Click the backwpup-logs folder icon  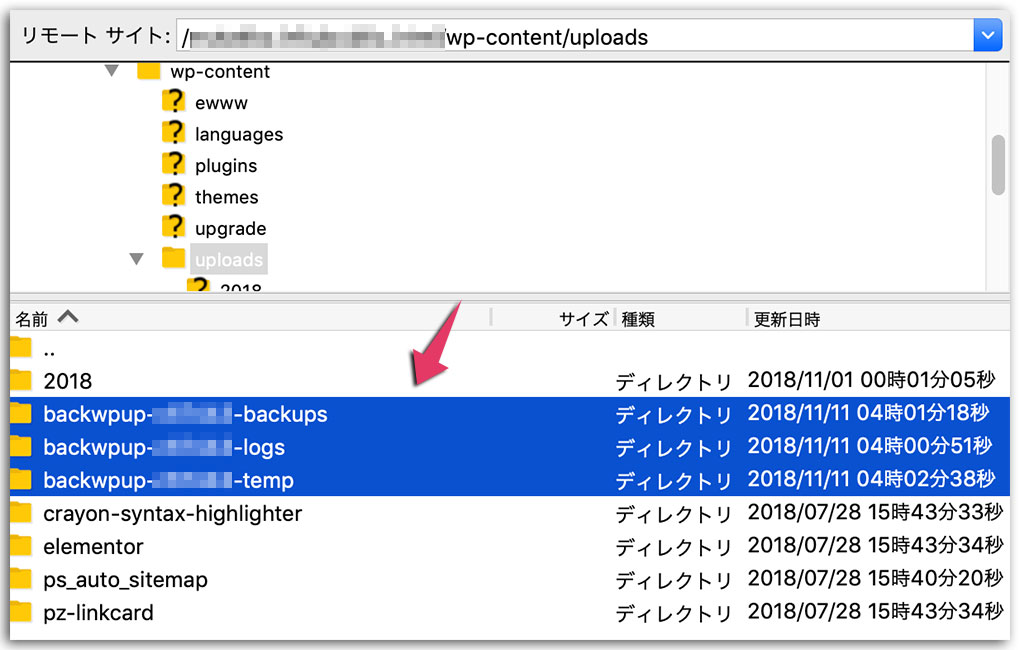[x=20, y=447]
